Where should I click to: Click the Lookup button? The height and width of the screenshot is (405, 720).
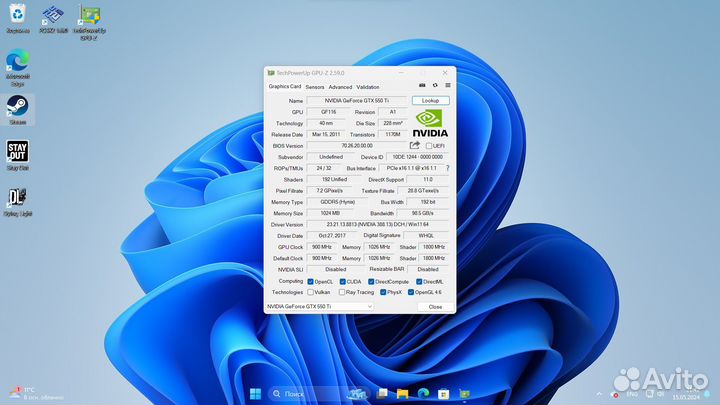click(430, 101)
